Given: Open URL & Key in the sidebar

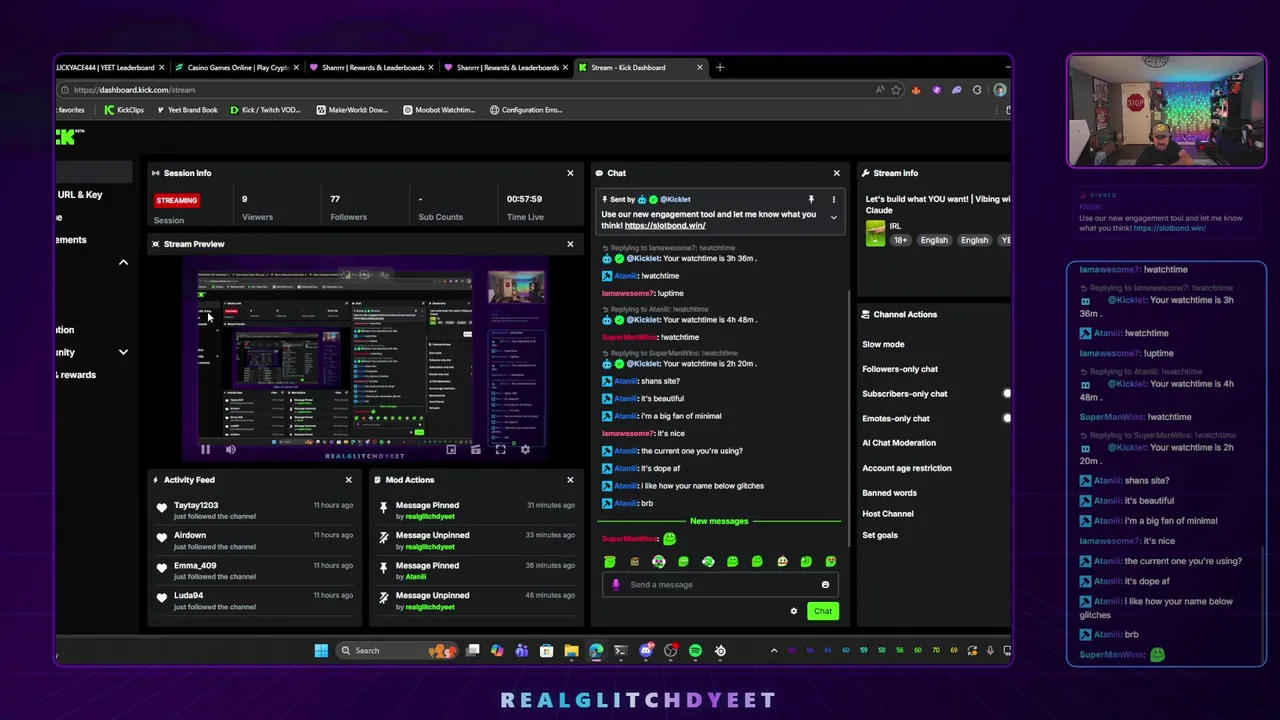Looking at the screenshot, I should click(x=80, y=195).
